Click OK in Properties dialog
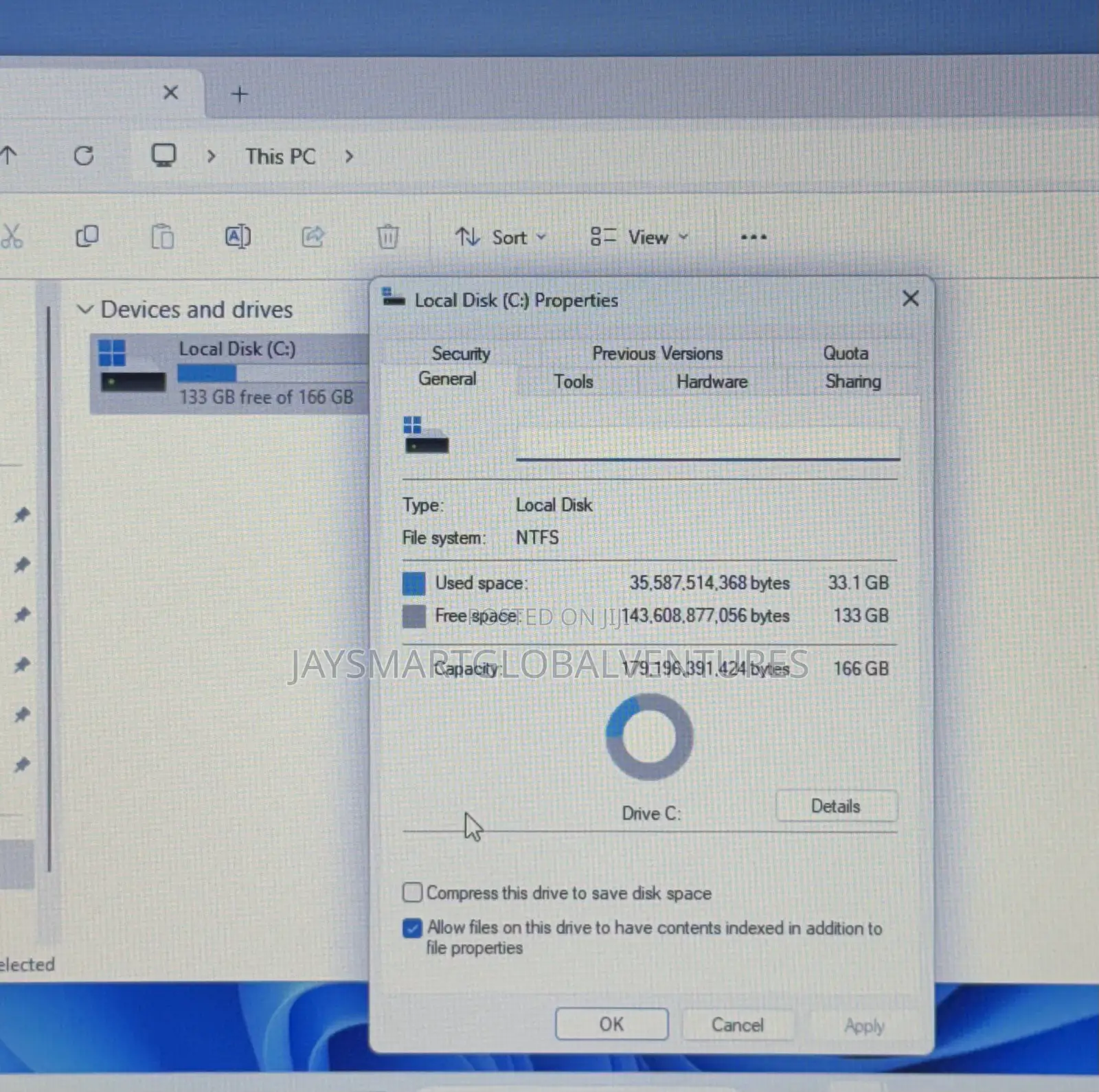The height and width of the screenshot is (1092, 1099). [611, 1024]
